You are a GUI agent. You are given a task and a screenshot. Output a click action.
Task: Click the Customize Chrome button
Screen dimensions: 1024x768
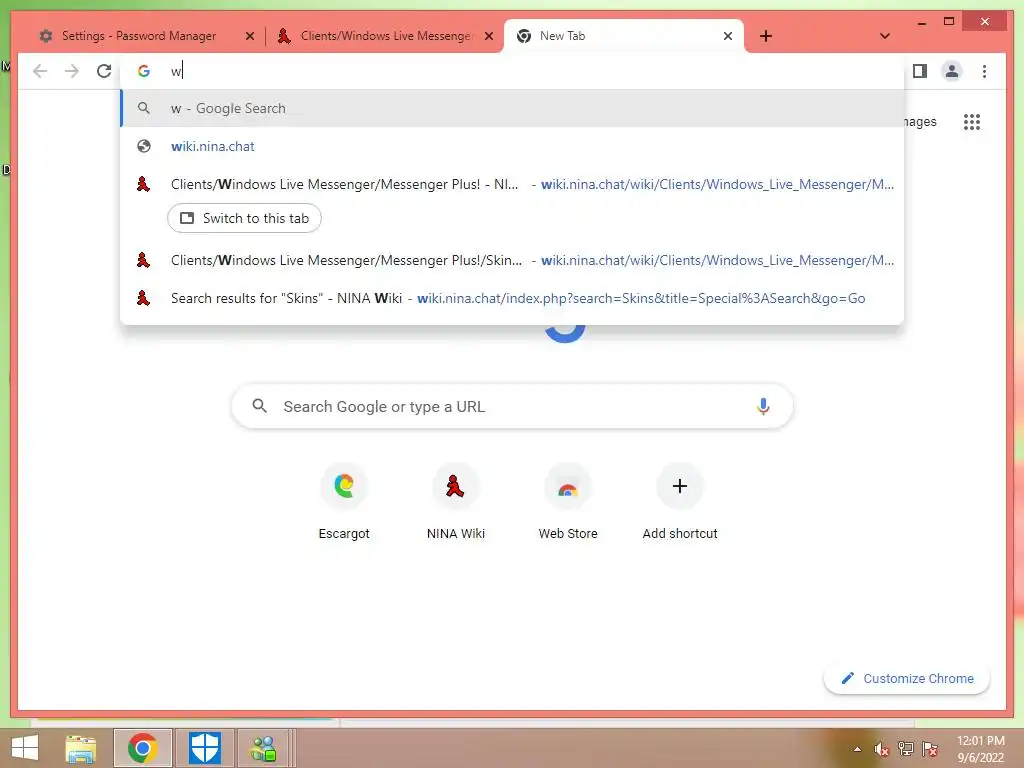[x=907, y=679]
